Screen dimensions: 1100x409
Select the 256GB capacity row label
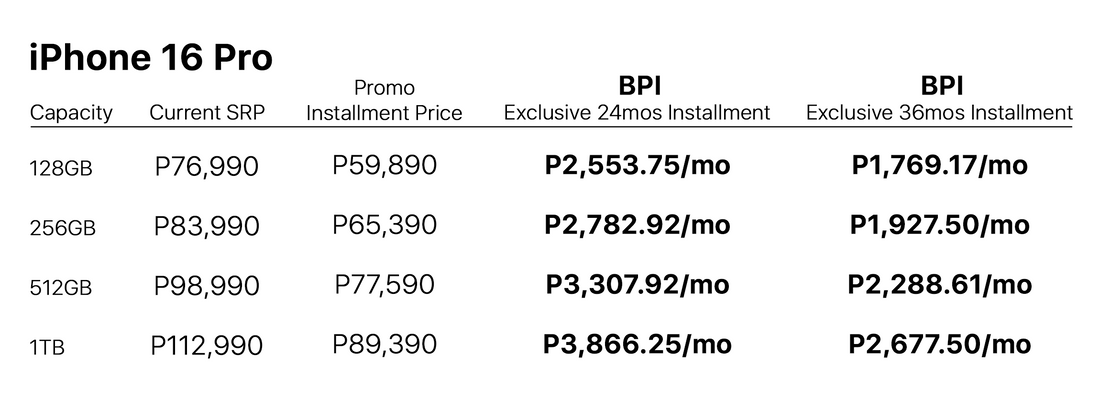63,228
